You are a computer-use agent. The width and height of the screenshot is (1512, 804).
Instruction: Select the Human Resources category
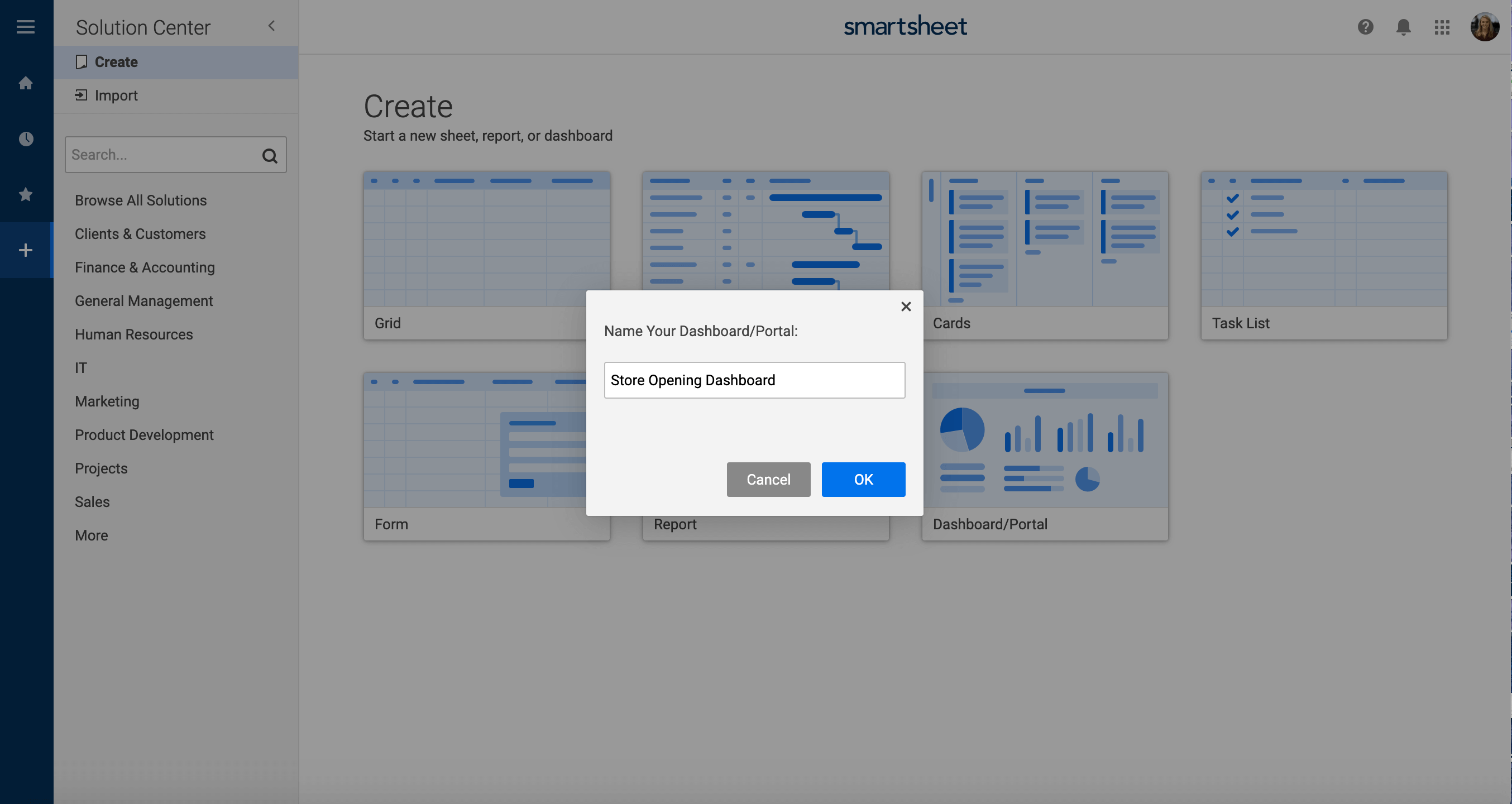pos(134,334)
